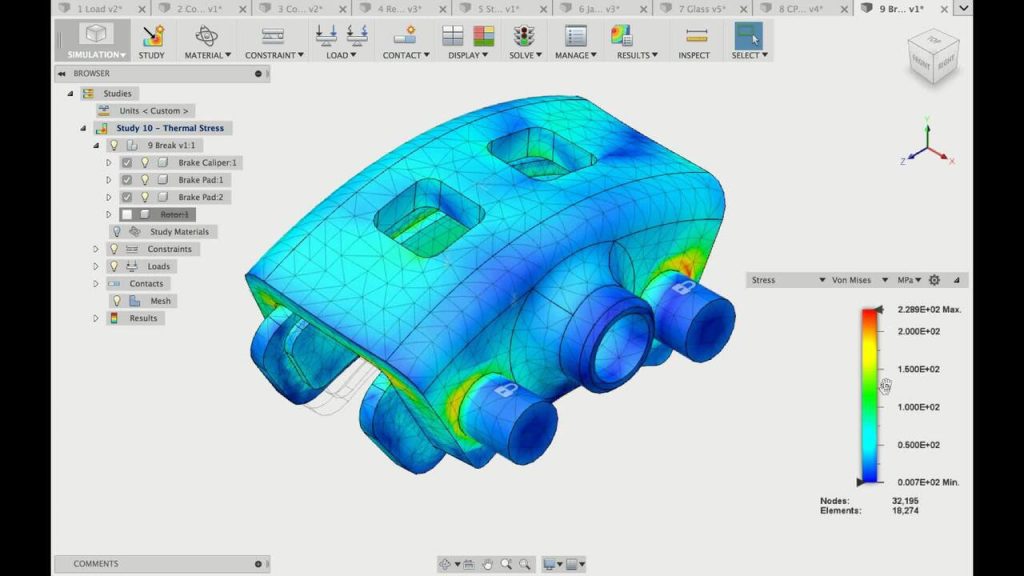This screenshot has width=1024, height=576.
Task: Click Study 10 – Thermal Stress
Action: (x=170, y=128)
